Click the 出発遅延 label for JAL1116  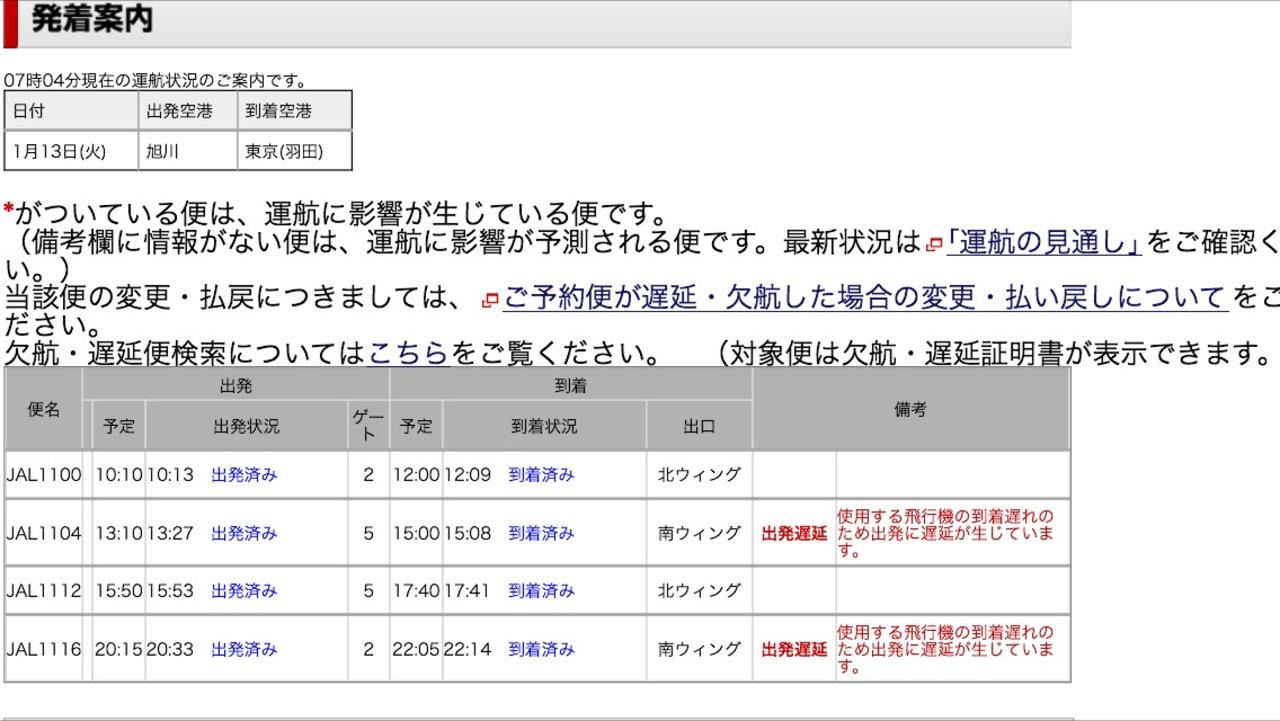click(794, 650)
